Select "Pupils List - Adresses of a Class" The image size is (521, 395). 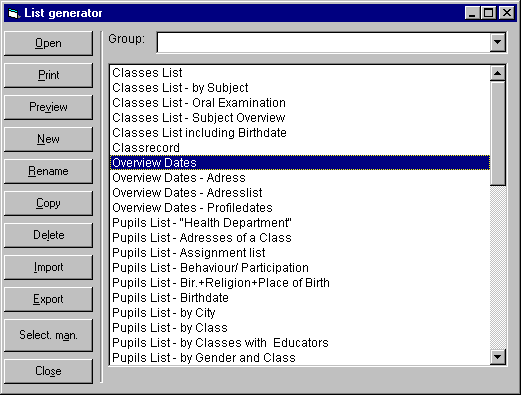coord(300,238)
